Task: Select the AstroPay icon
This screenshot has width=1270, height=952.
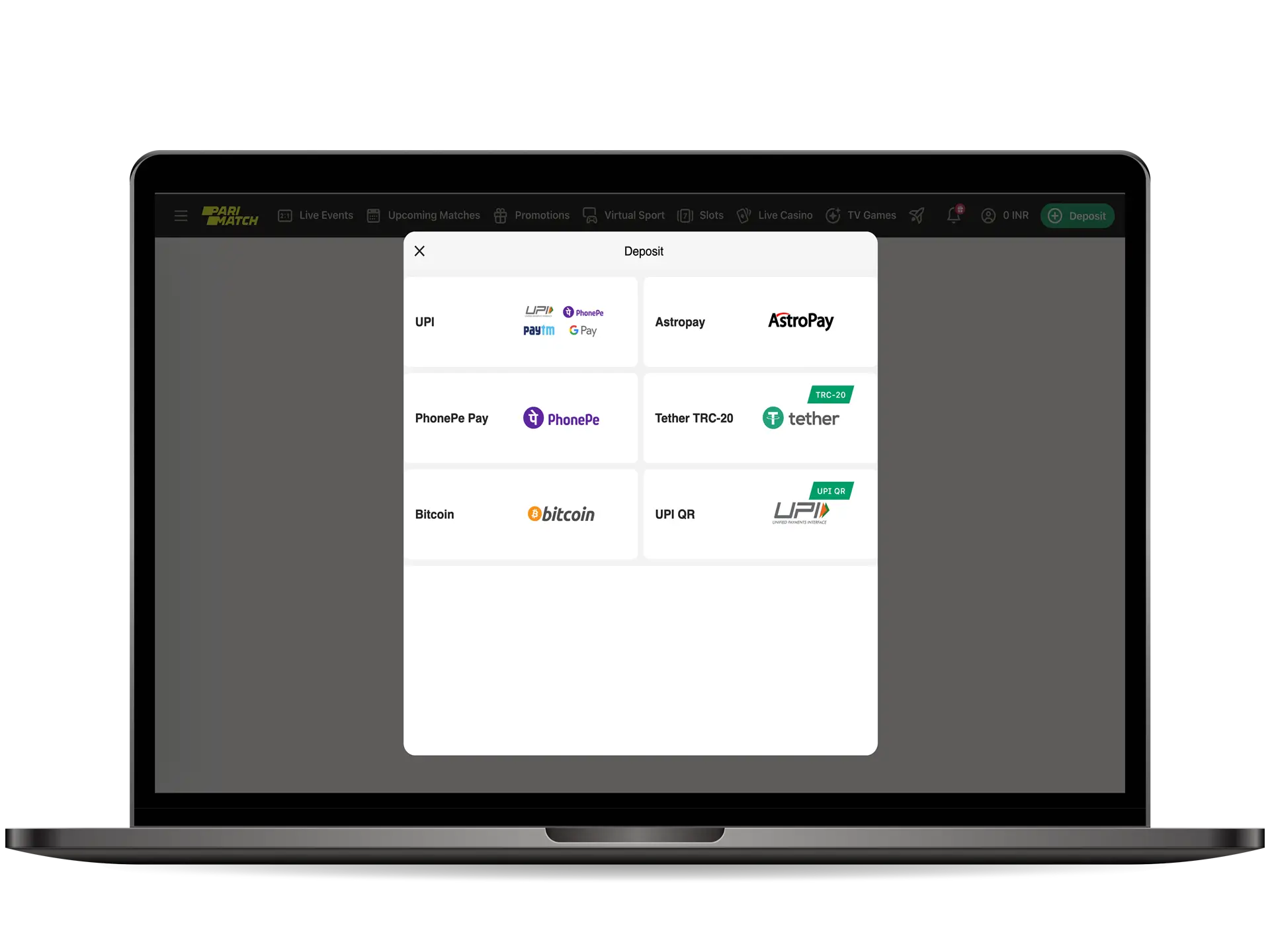Action: [800, 322]
